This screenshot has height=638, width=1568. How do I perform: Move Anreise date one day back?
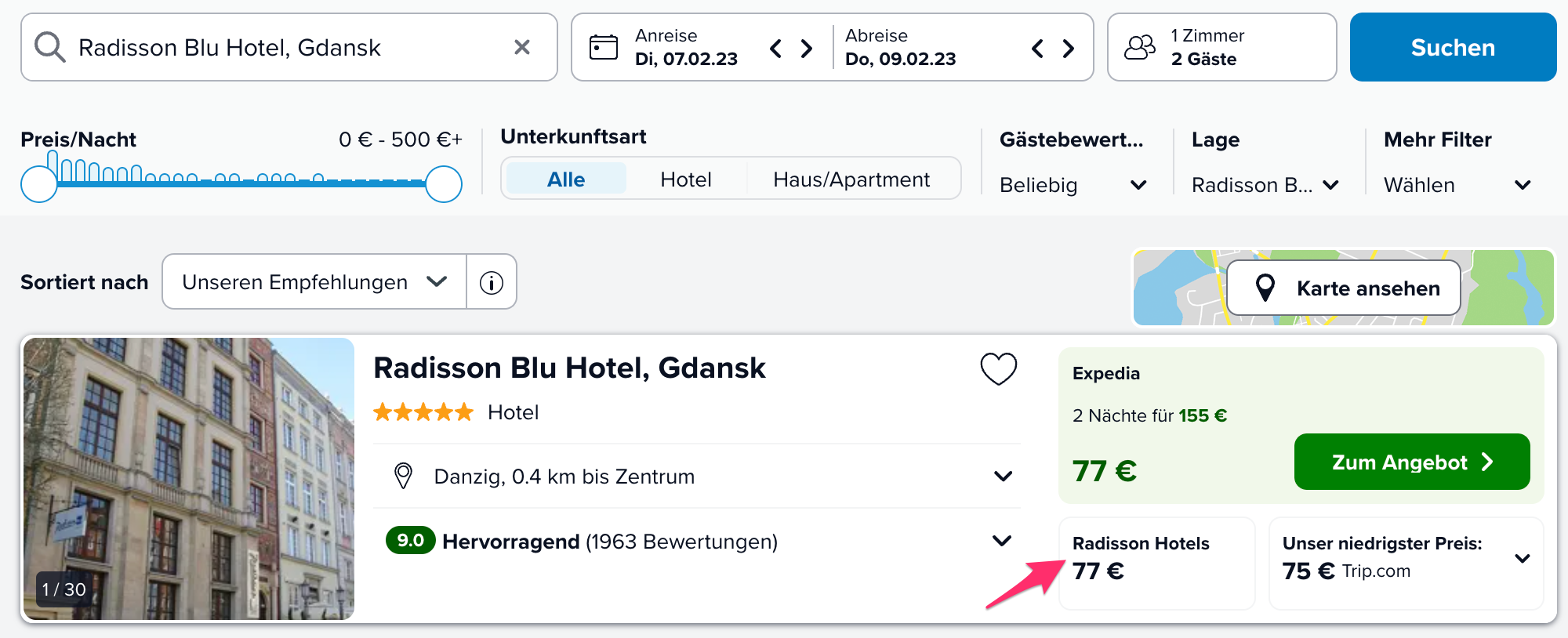tap(775, 49)
